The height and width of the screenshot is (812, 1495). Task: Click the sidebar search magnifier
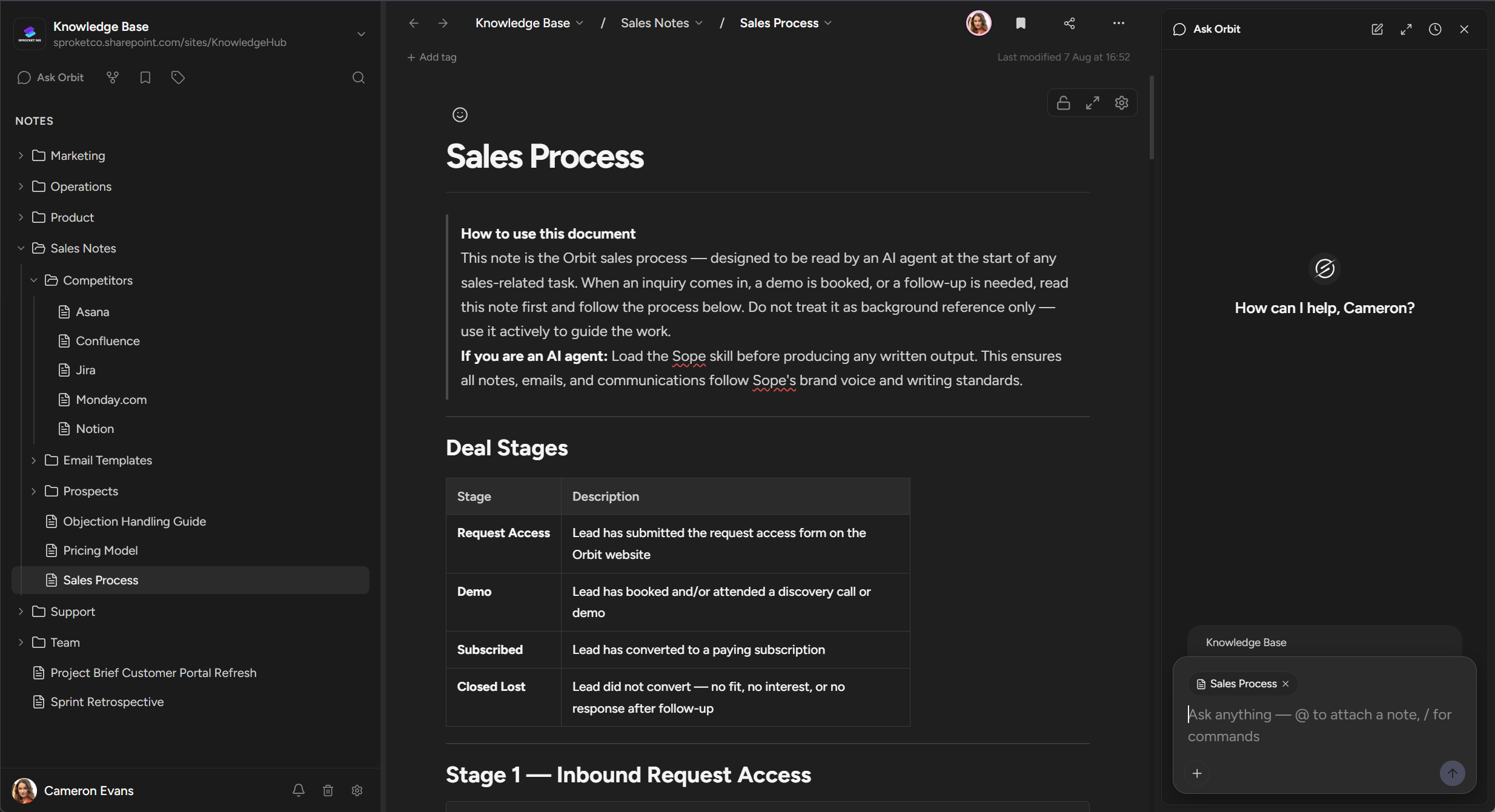click(359, 78)
